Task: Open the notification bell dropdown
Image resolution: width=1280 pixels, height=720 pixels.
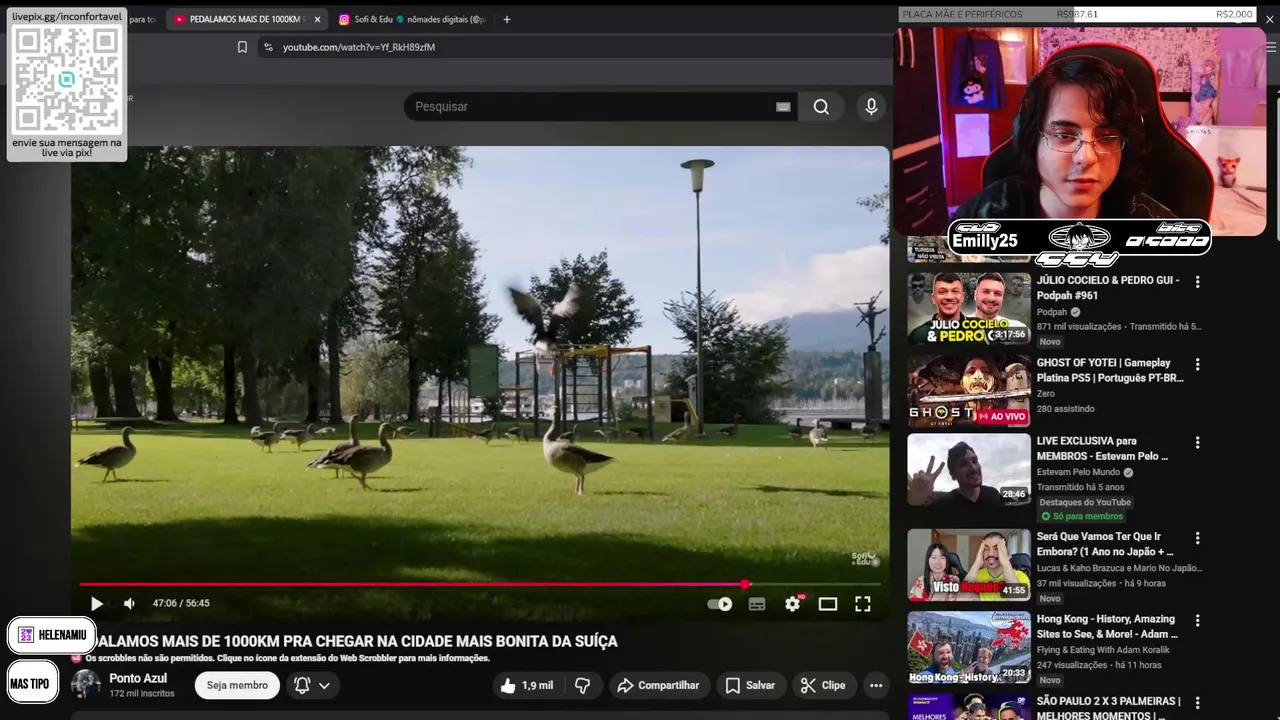Action: coord(312,685)
